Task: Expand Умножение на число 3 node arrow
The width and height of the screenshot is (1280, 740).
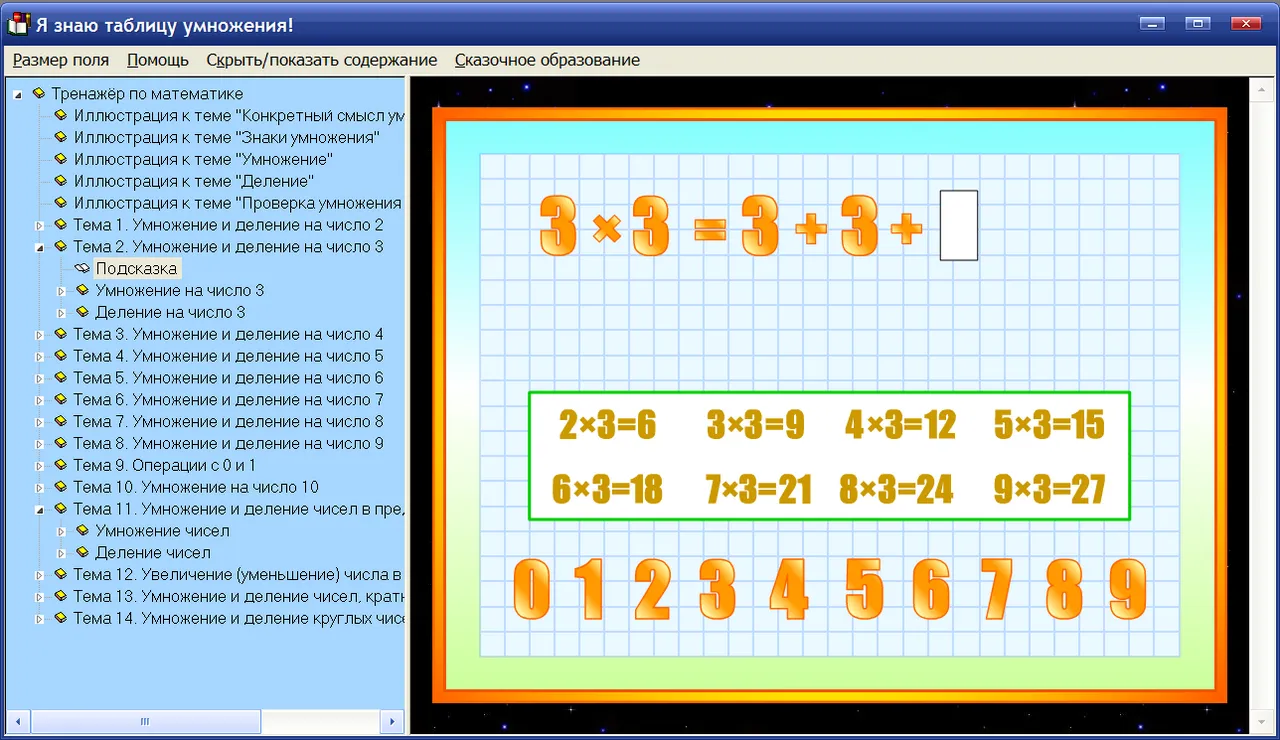Action: click(62, 291)
